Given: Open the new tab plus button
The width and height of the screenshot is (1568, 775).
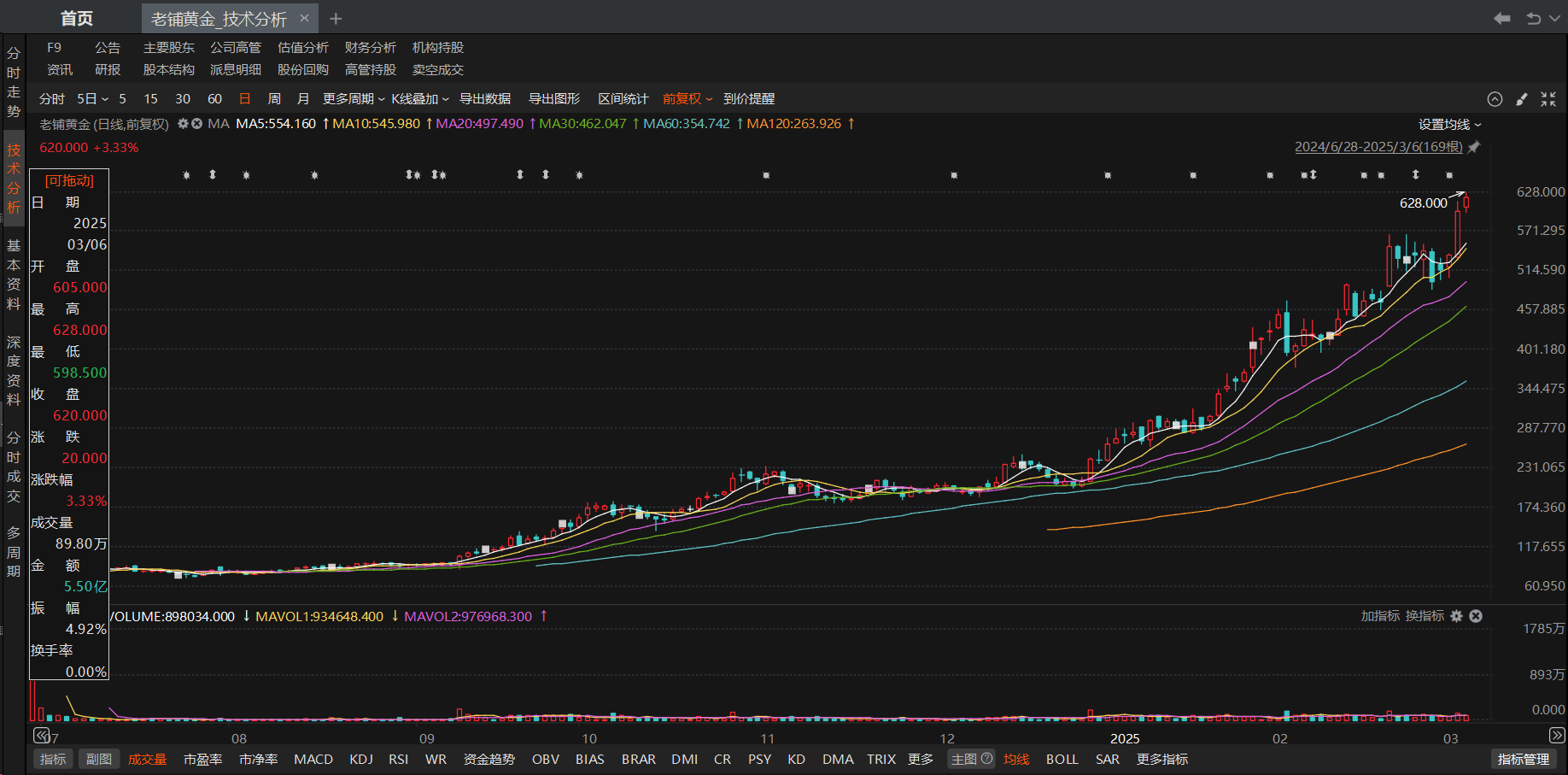Looking at the screenshot, I should (x=336, y=18).
